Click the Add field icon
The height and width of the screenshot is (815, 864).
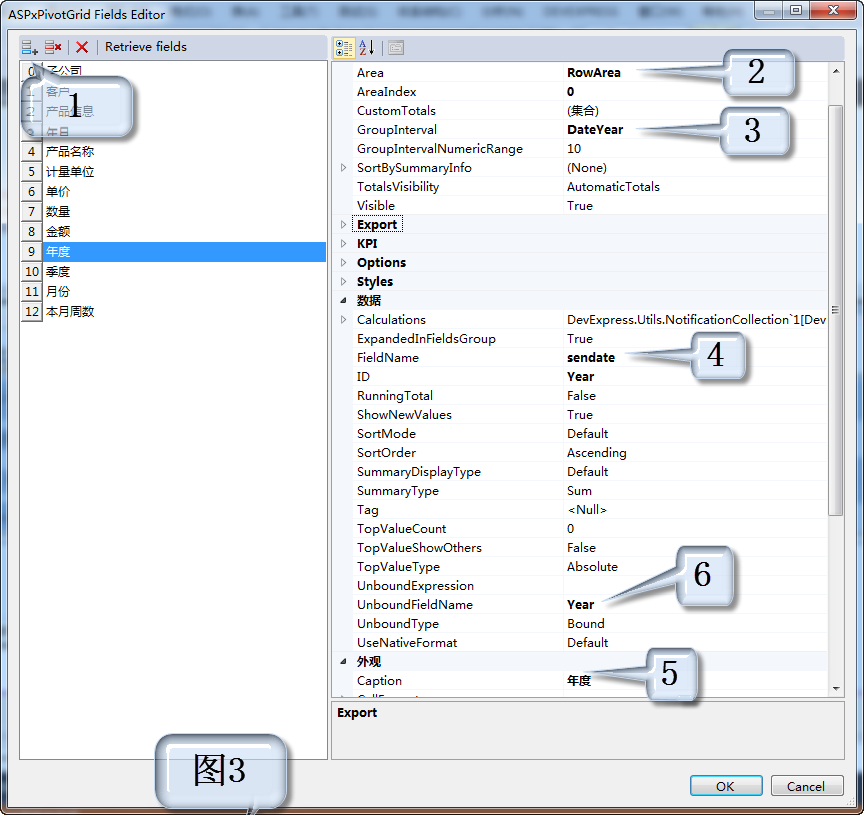(30, 47)
